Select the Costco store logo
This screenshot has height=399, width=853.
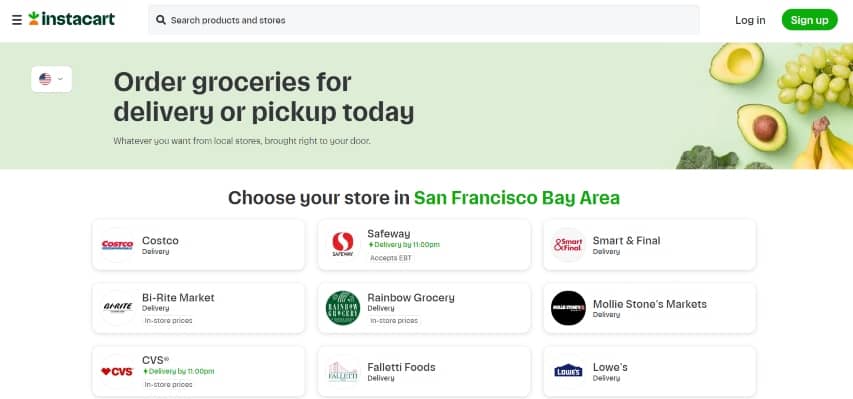117,245
